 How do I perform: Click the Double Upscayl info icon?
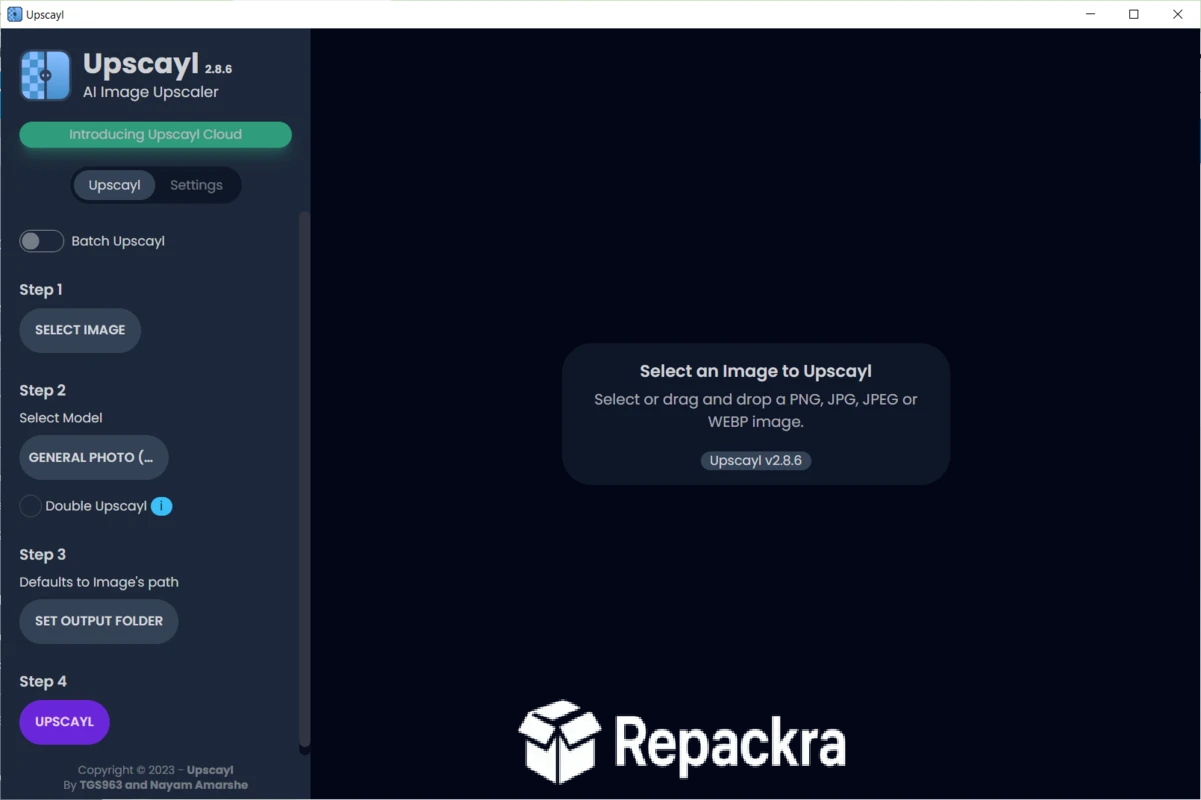click(x=162, y=506)
